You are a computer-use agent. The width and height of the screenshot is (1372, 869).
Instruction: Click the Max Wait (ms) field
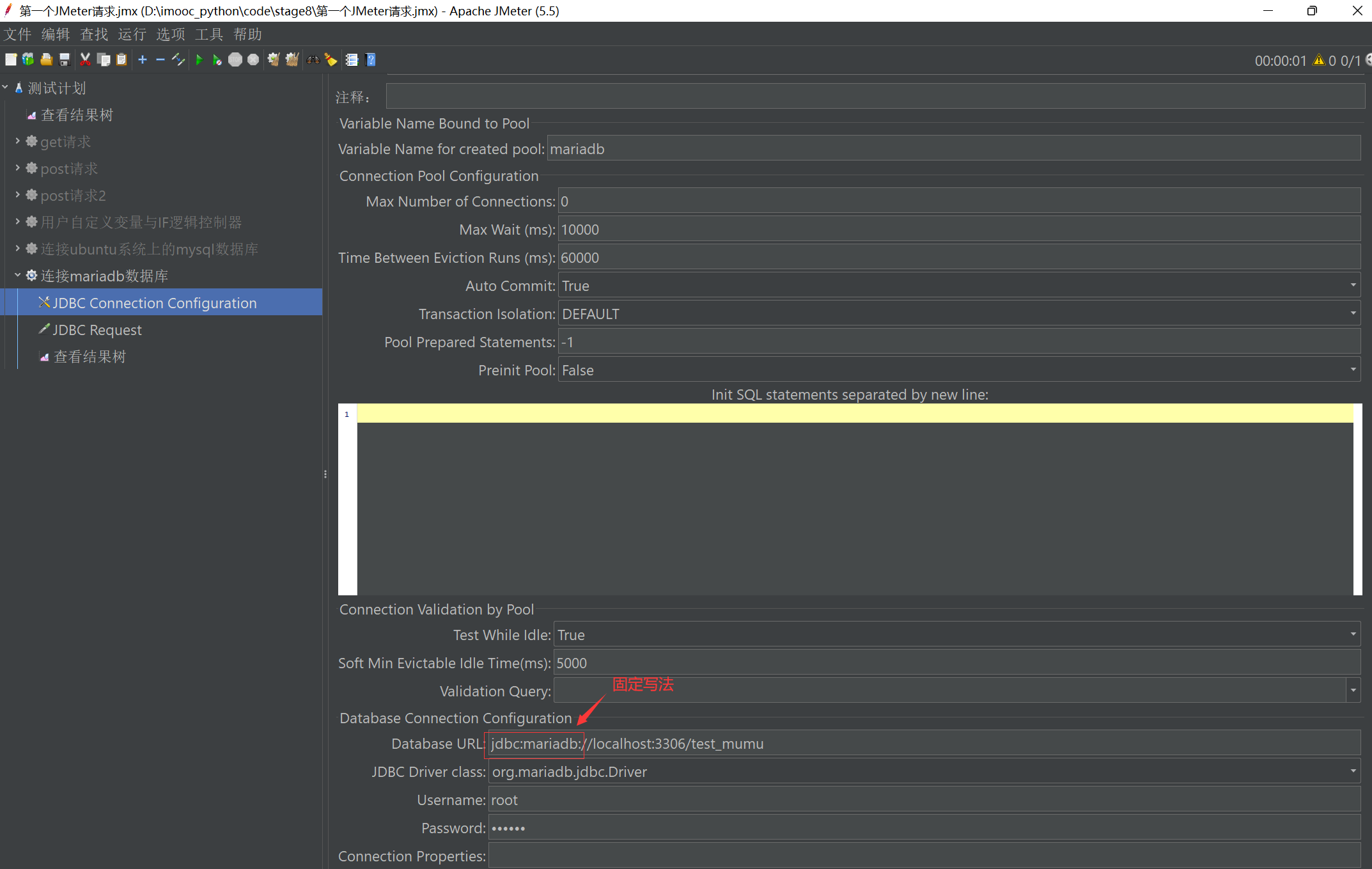tap(958, 230)
